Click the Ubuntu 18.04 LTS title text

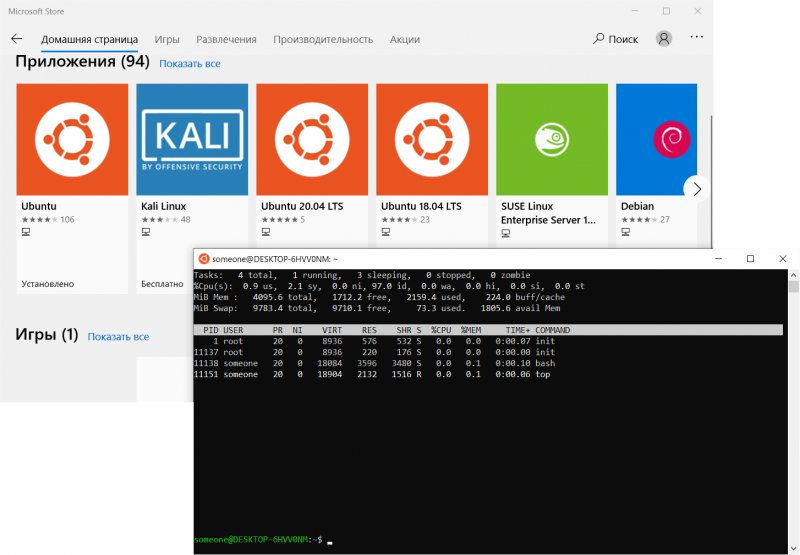click(421, 206)
